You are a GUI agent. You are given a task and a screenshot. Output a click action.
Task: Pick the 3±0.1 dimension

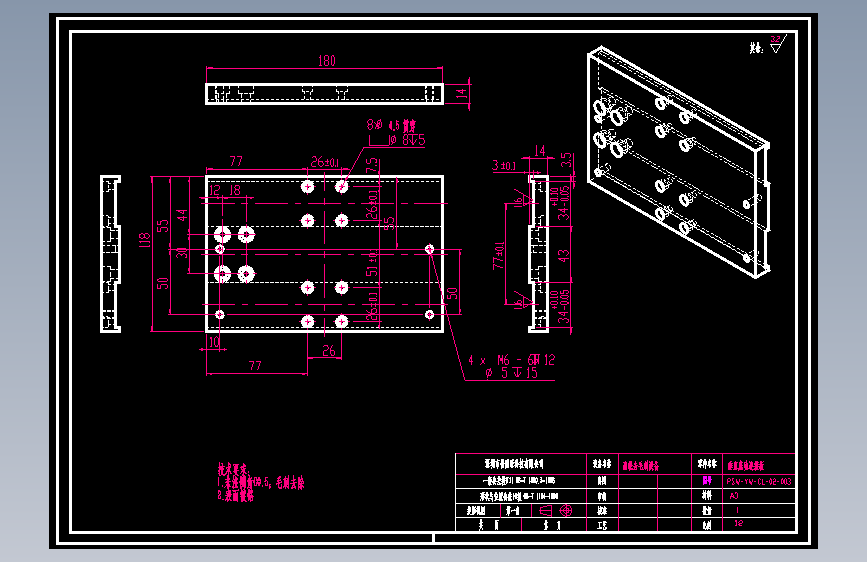click(x=504, y=165)
